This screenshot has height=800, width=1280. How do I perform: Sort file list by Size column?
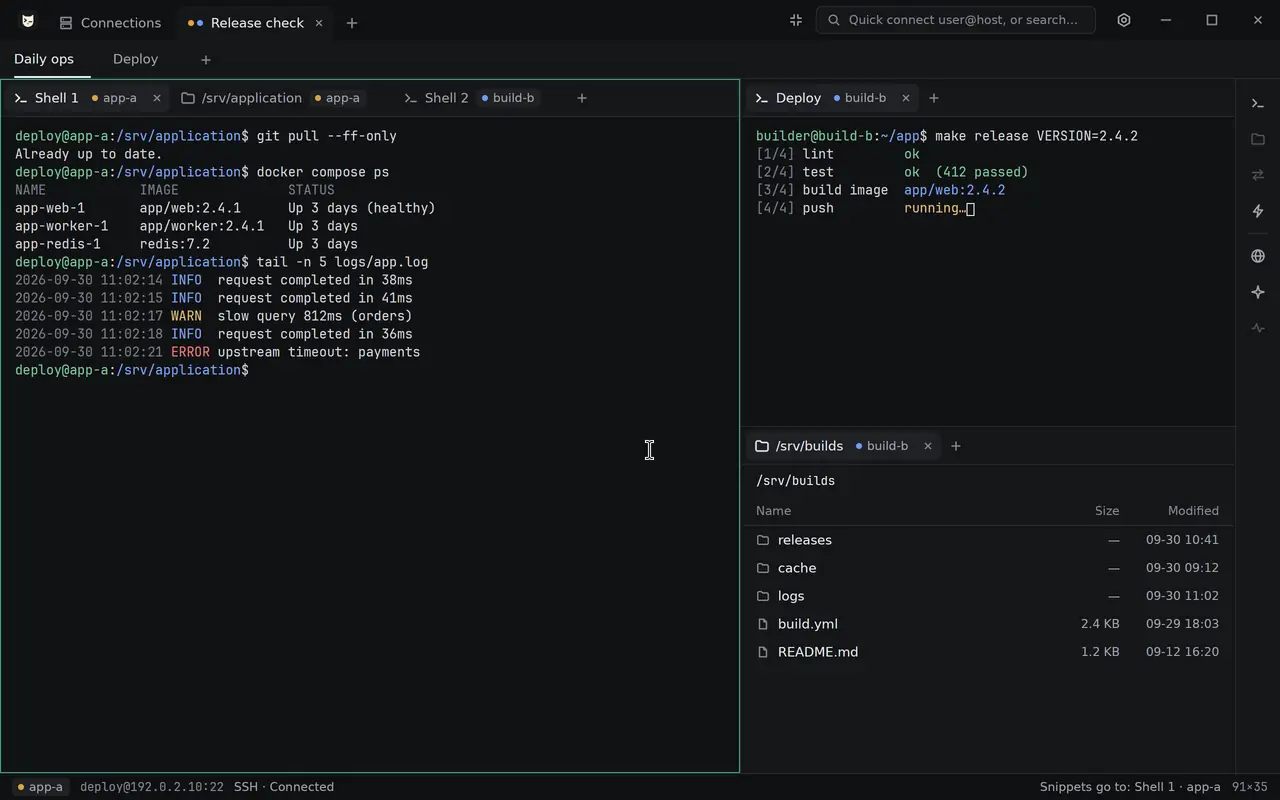(x=1107, y=511)
